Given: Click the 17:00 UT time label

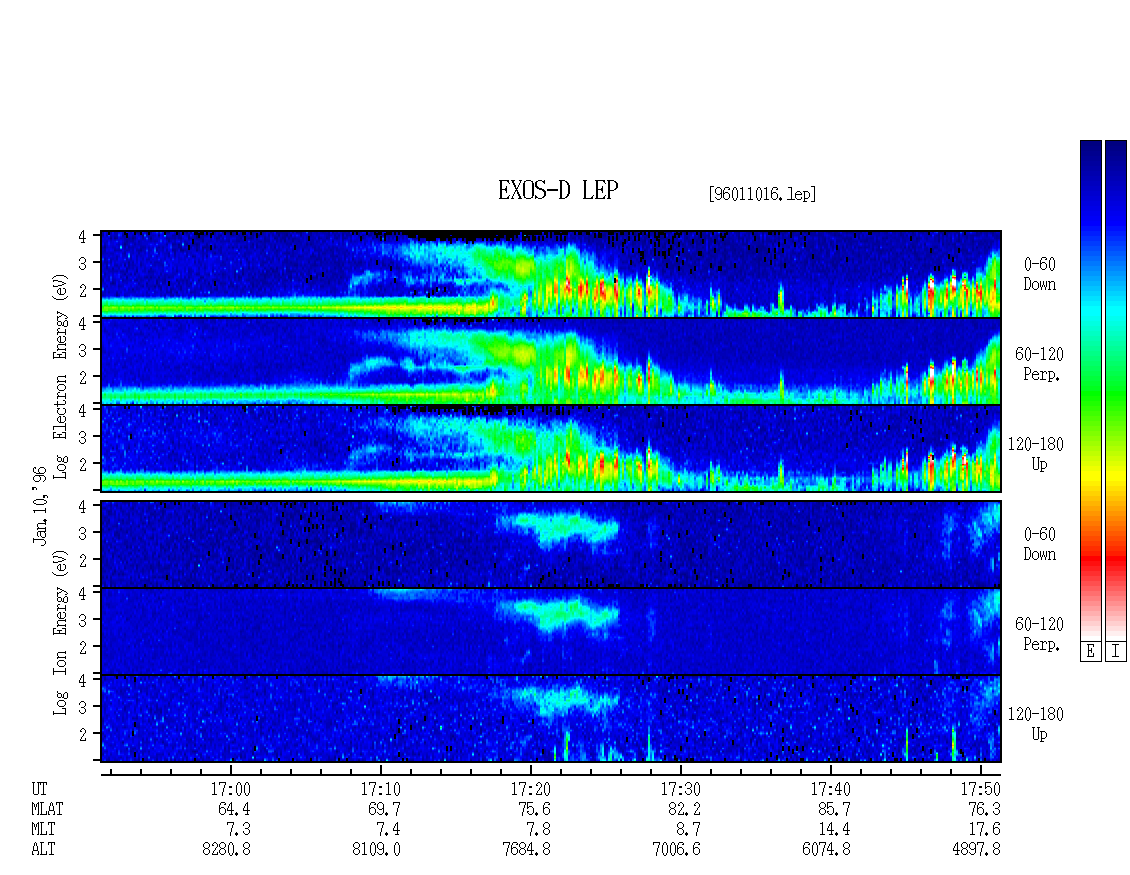Looking at the screenshot, I should 231,789.
